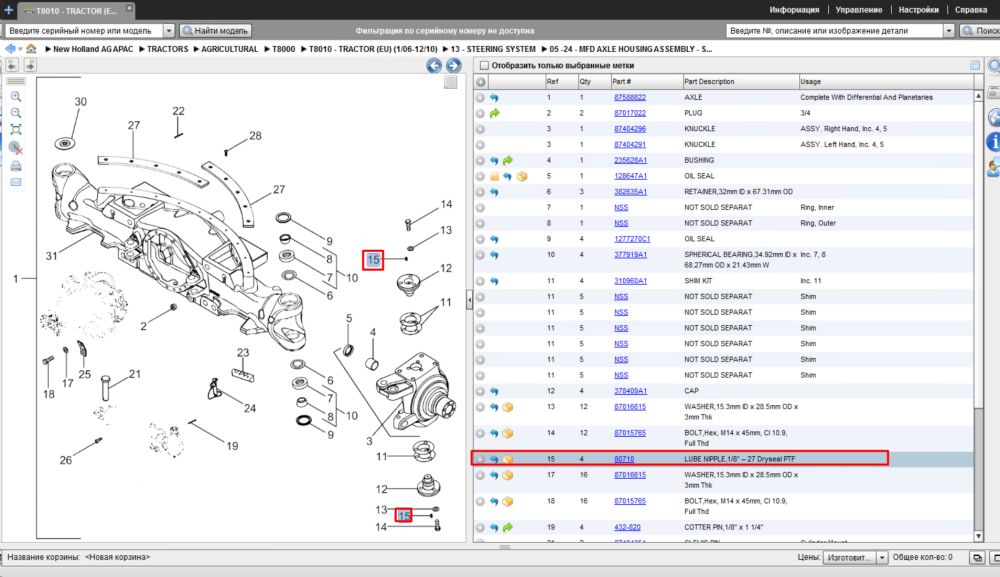
Task: Open part number 235628A1 link
Action: coord(630,161)
